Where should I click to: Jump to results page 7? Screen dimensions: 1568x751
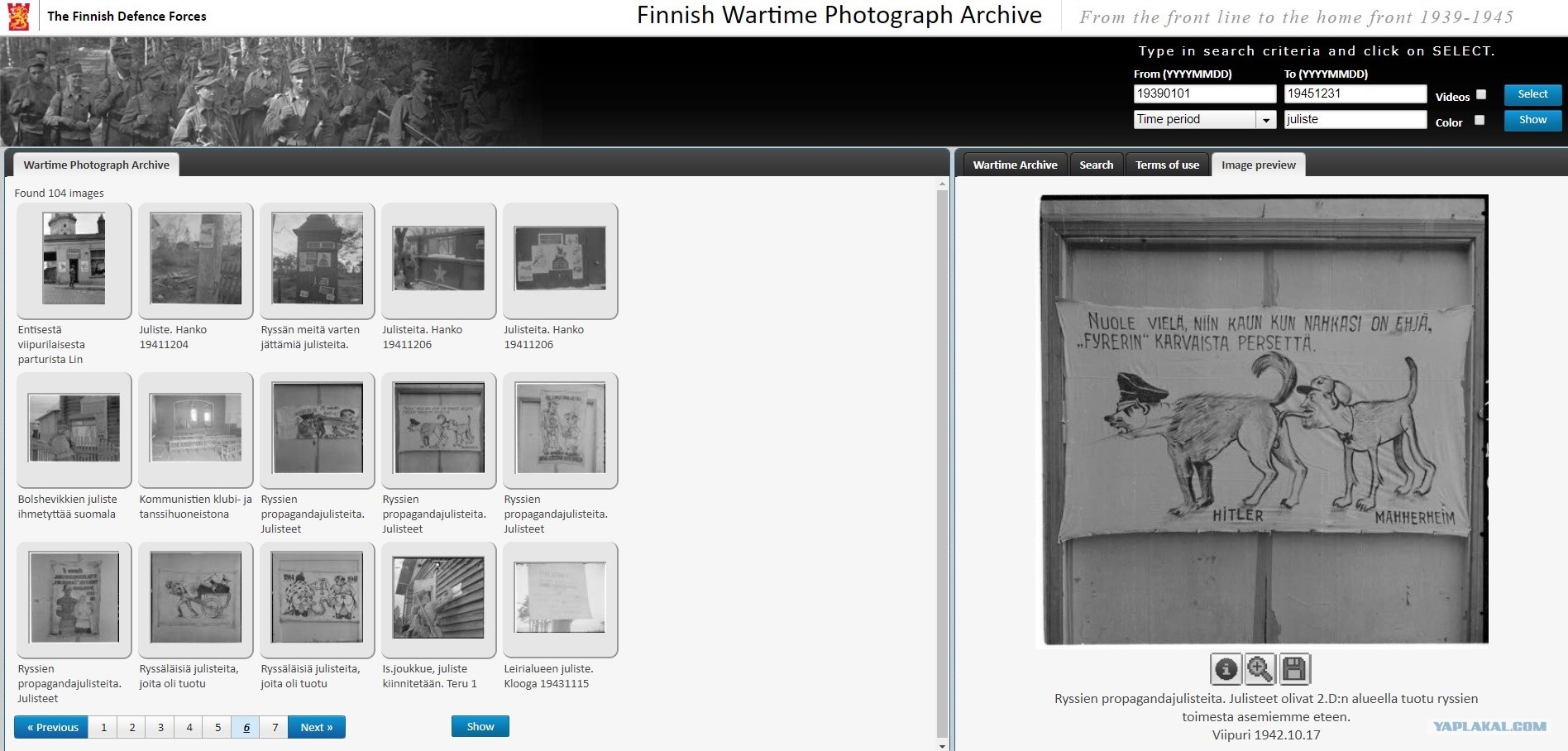(275, 727)
